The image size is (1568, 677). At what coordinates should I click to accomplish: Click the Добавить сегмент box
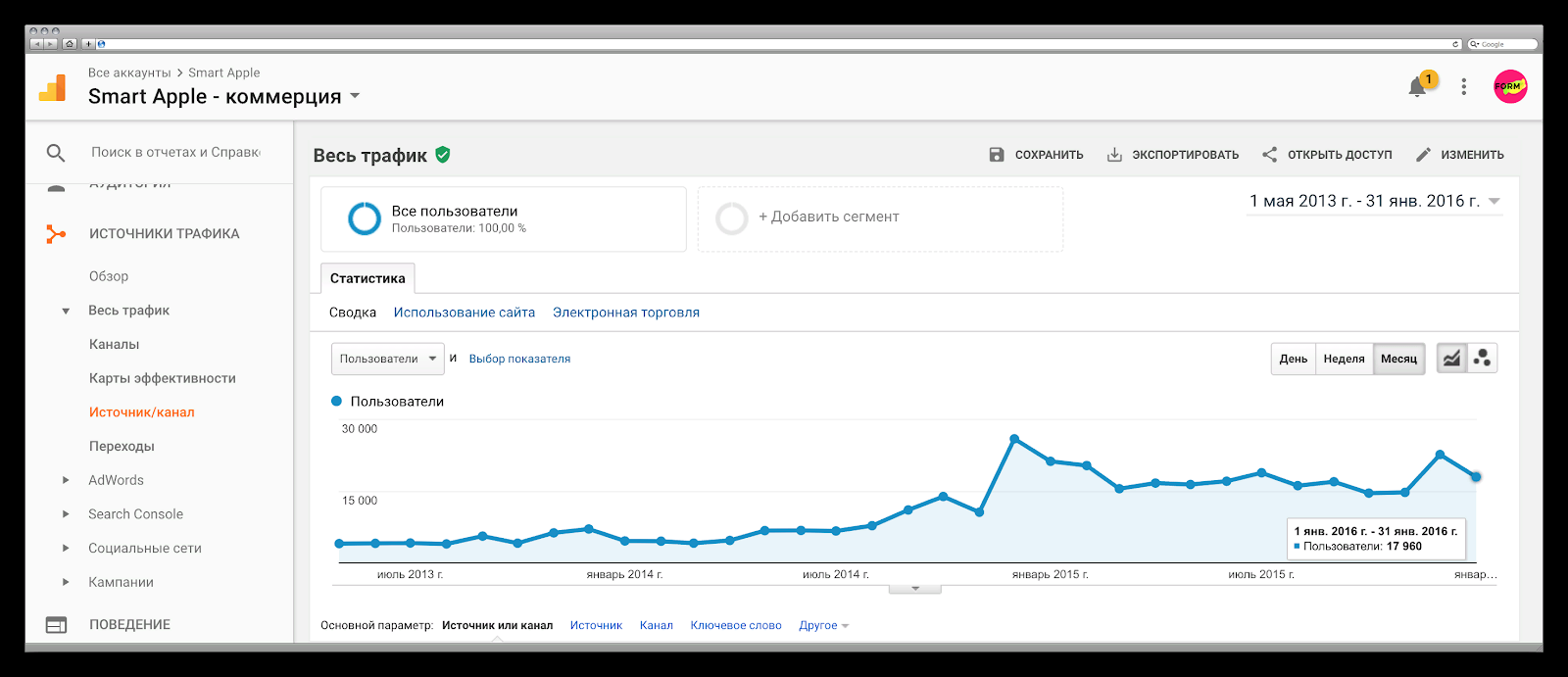[x=880, y=218]
